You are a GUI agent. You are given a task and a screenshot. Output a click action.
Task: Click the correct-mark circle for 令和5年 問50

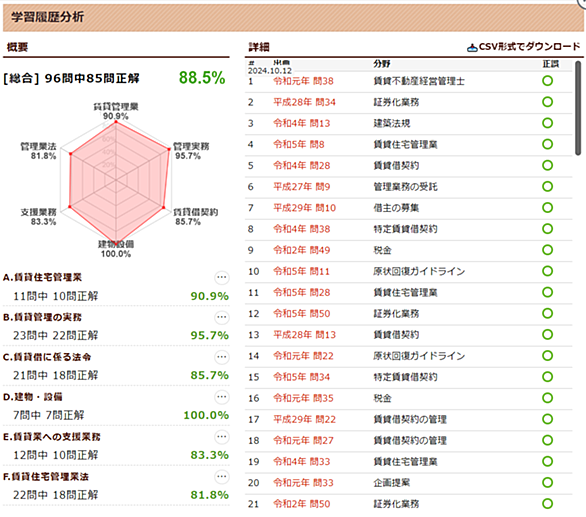pyautogui.click(x=548, y=313)
